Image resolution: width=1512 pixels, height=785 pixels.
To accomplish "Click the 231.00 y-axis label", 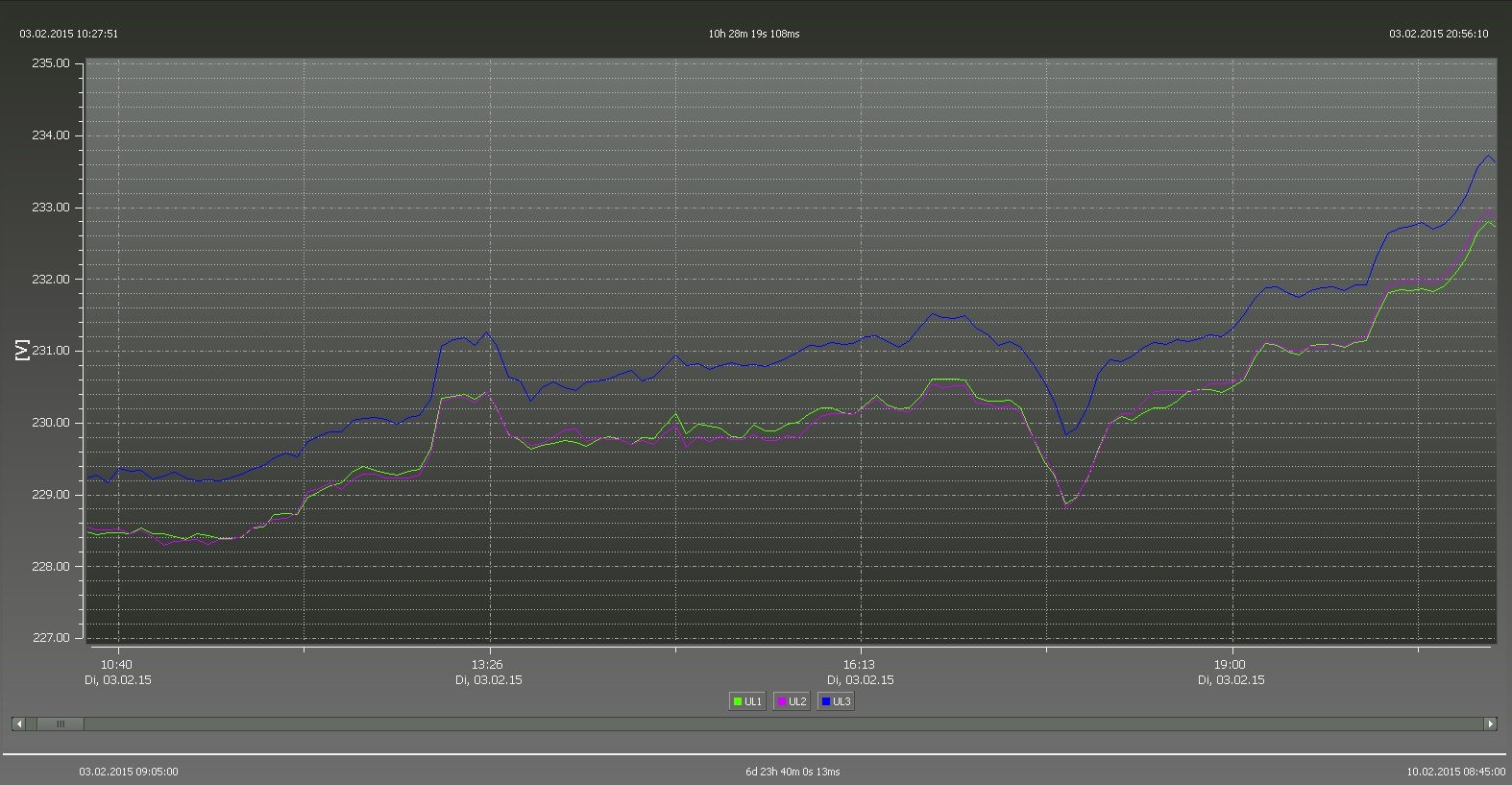I will (x=51, y=351).
